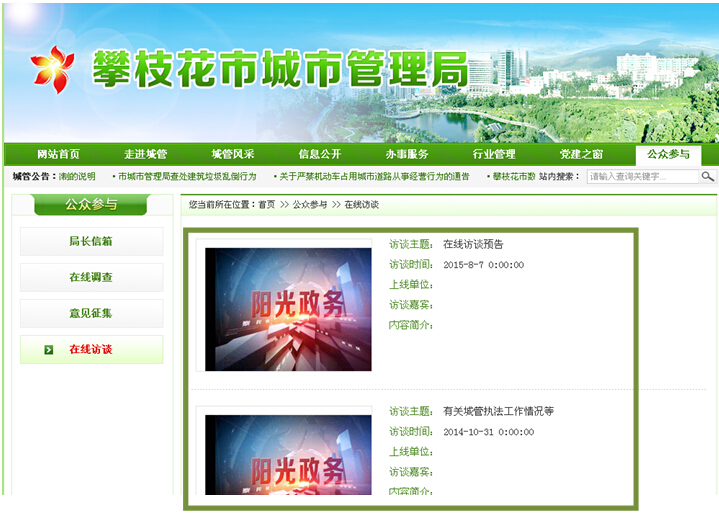The width and height of the screenshot is (719, 517).
Task: Open 在线调查 sidebar button
Action: point(91,277)
